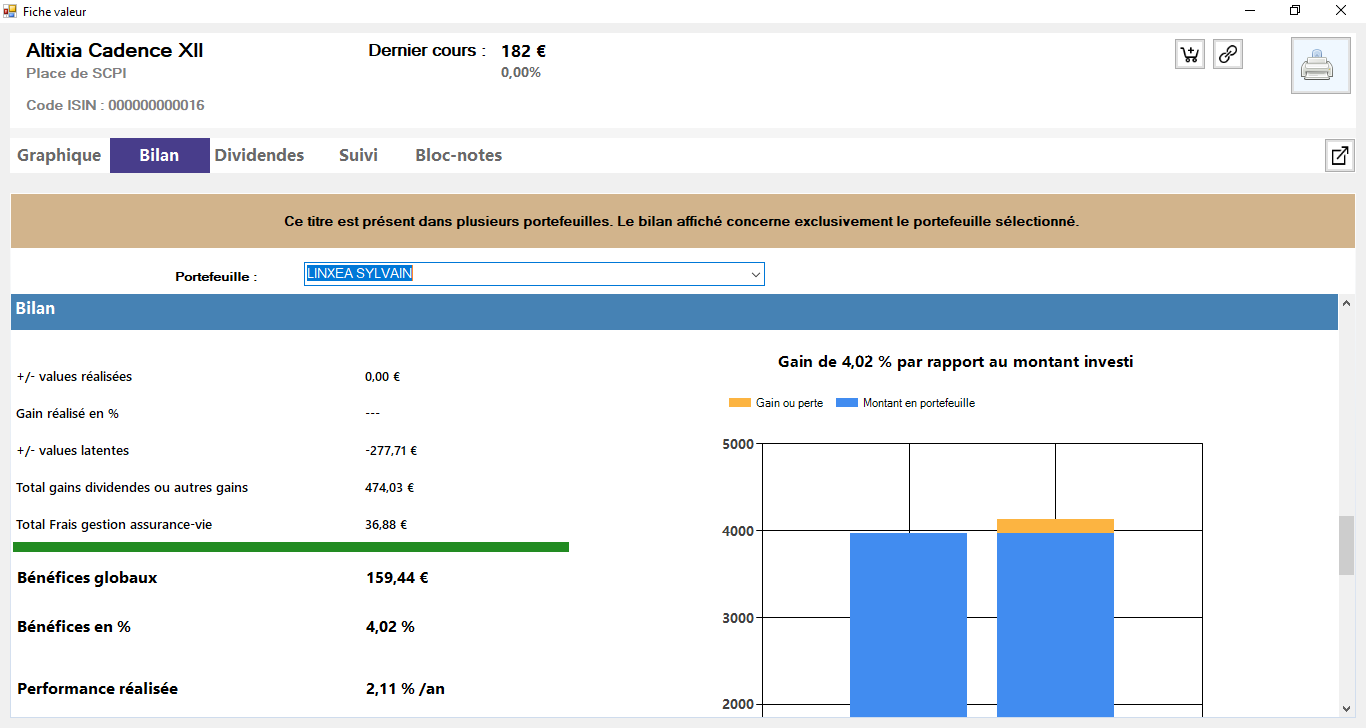Click the add-to-cart icon
This screenshot has height=728, width=1366.
point(1190,54)
